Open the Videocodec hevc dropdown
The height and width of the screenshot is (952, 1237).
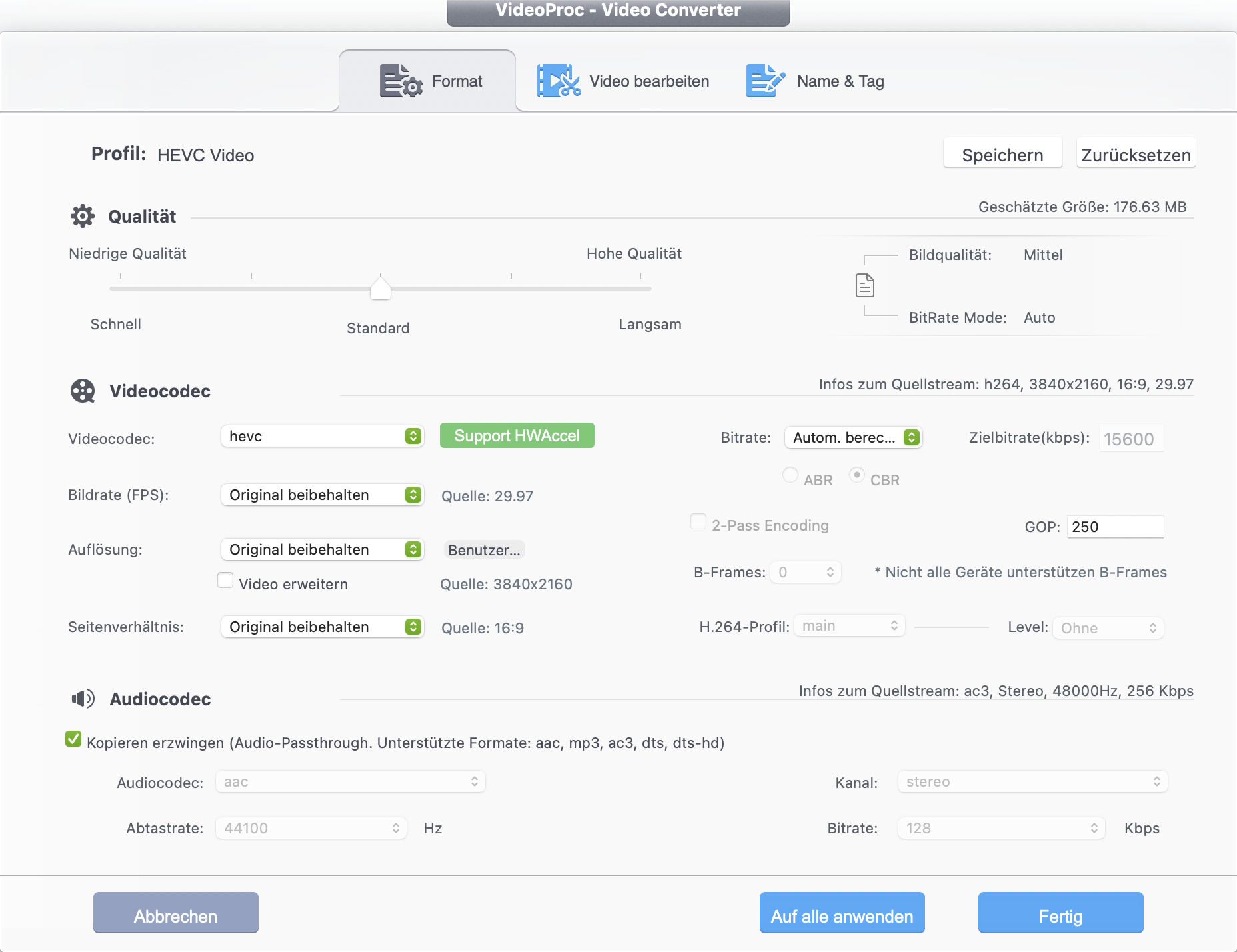pyautogui.click(x=323, y=436)
